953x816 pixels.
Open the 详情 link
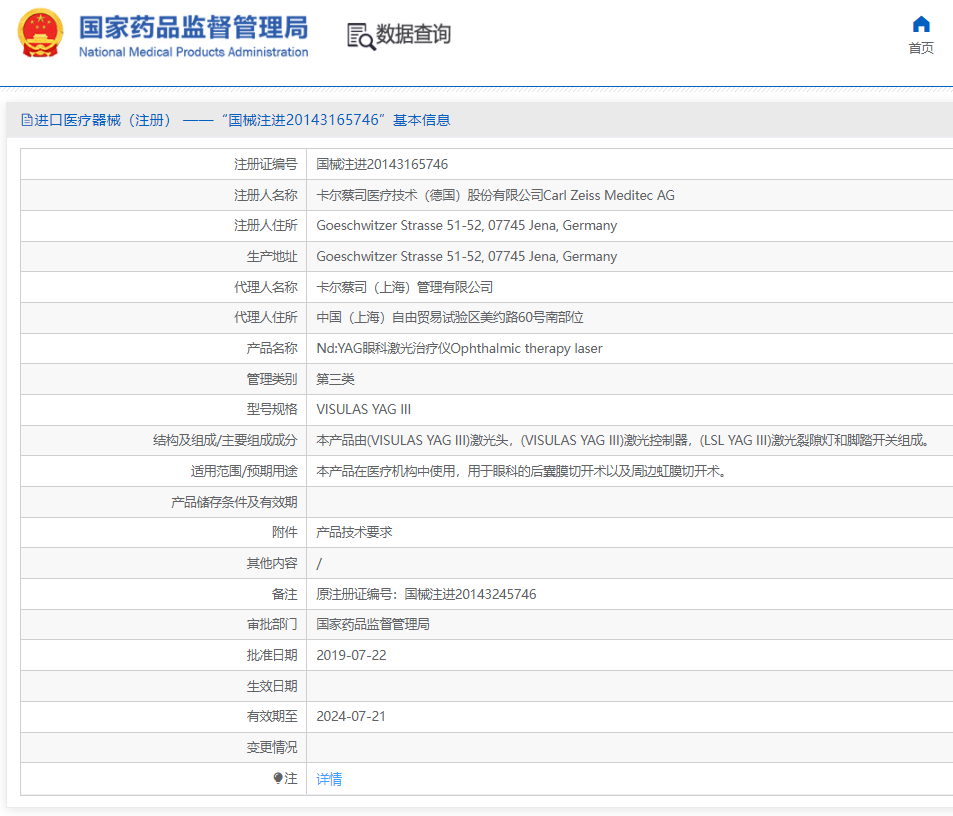(329, 778)
